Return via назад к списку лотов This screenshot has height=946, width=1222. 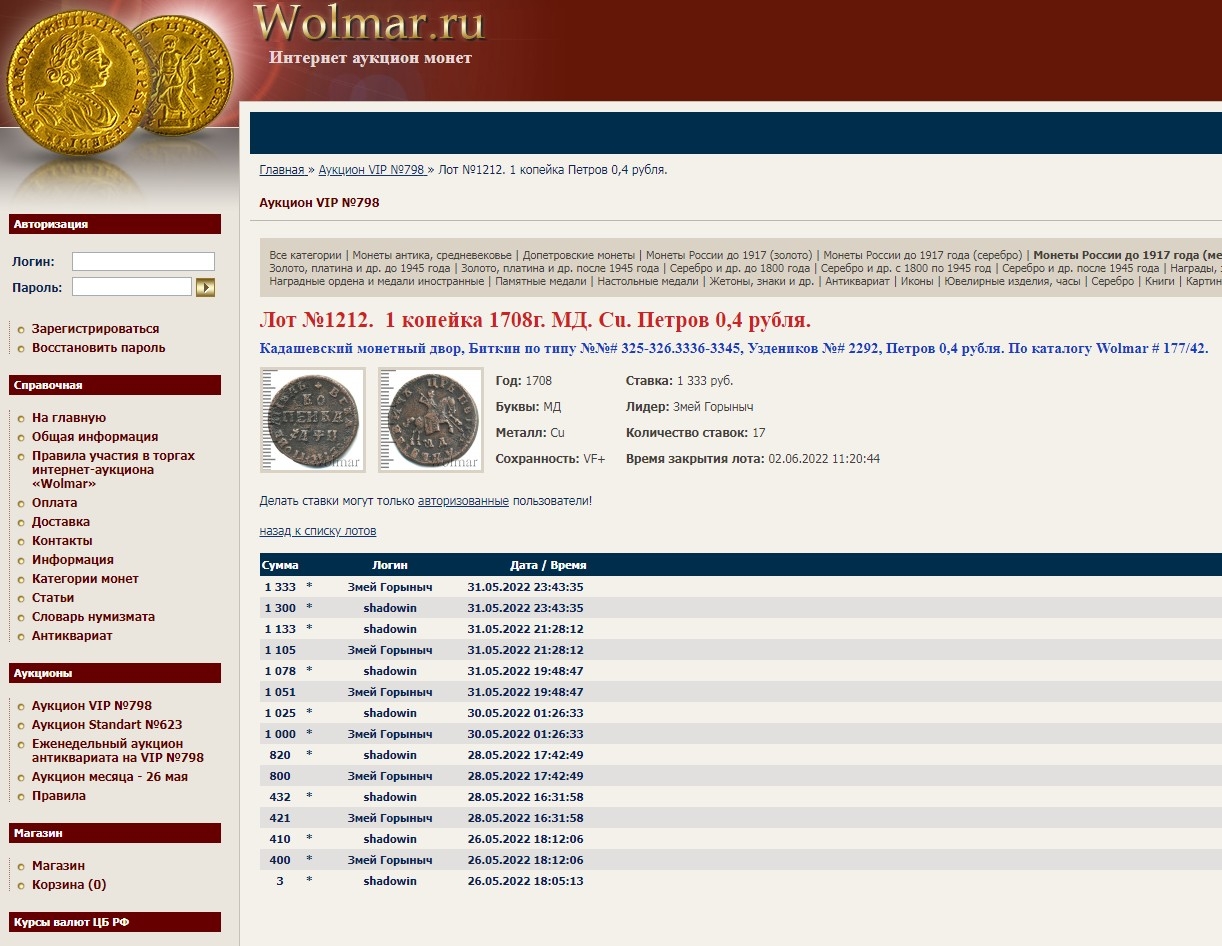point(318,531)
